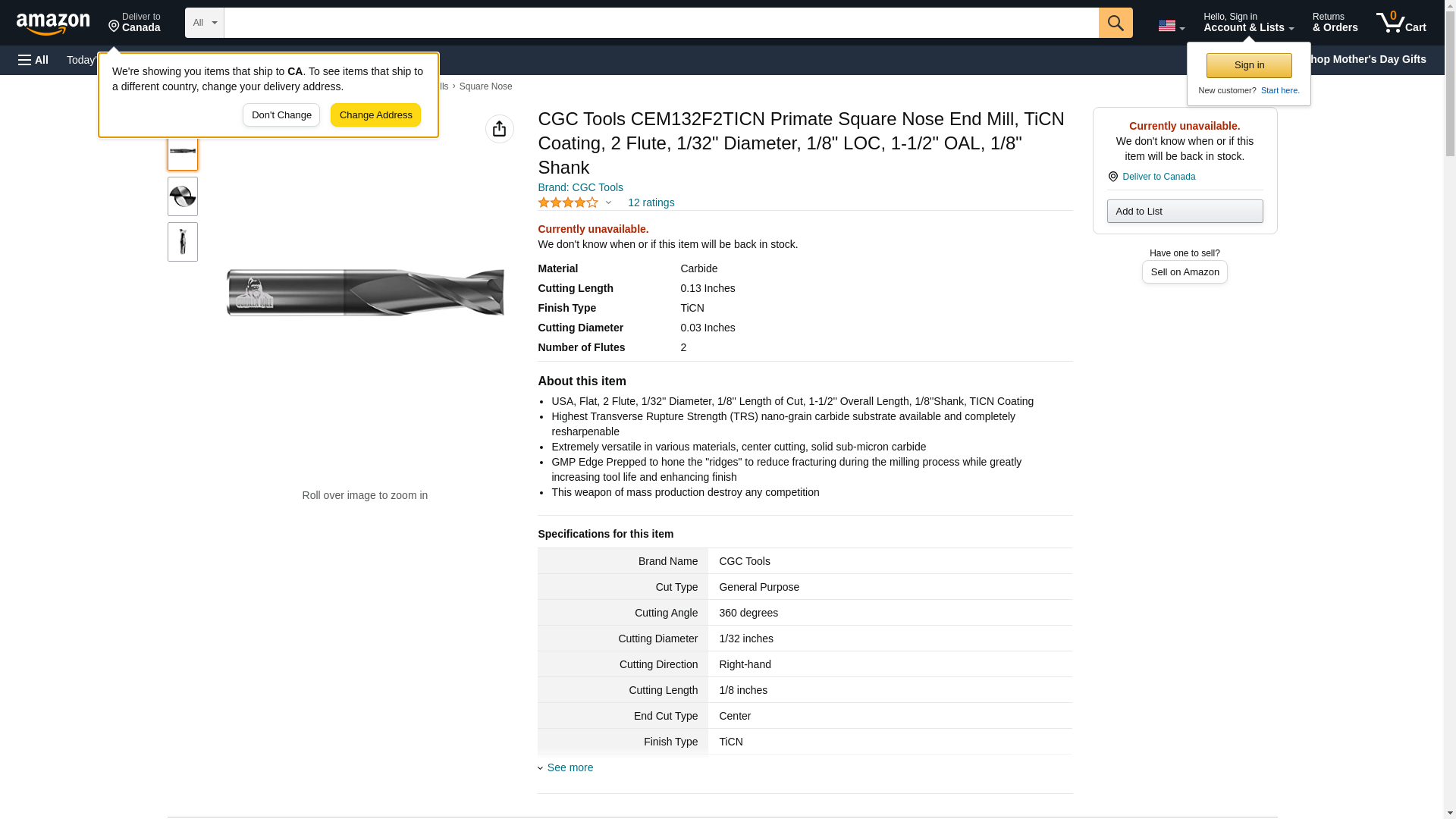The width and height of the screenshot is (1456, 819).
Task: Click the Don't Change button
Action: tap(281, 115)
